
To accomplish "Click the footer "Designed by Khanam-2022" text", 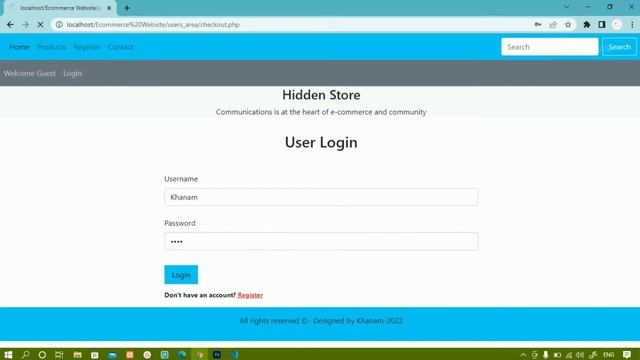I will [358, 321].
